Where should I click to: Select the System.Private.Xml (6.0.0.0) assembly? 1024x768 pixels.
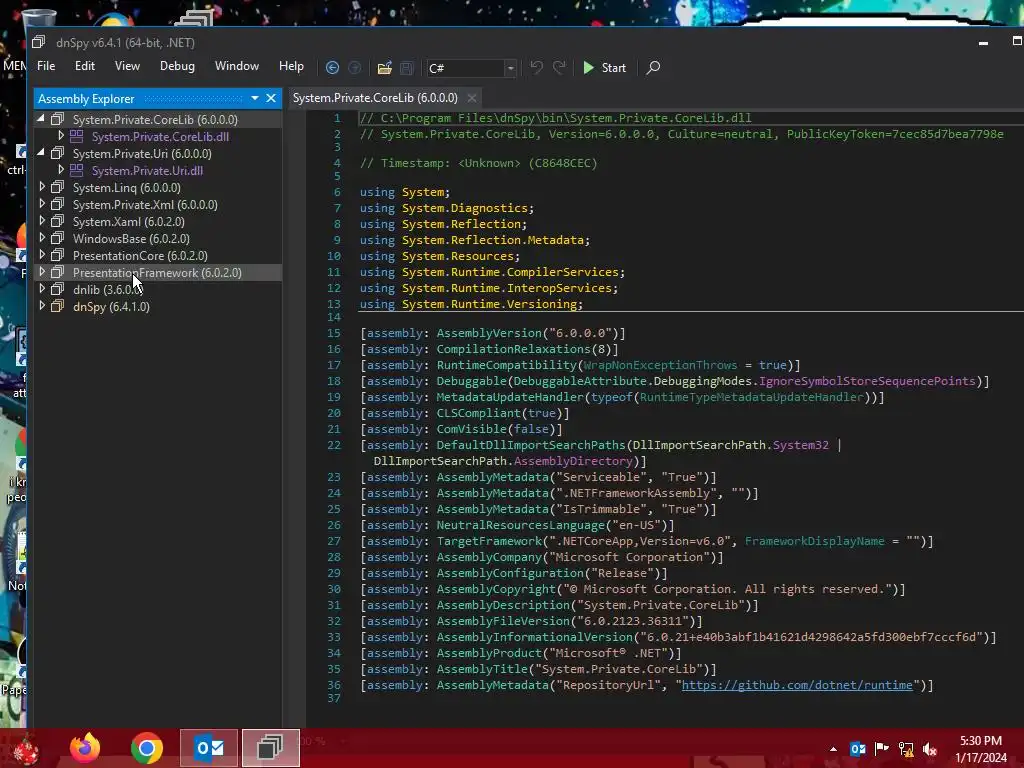click(x=145, y=204)
